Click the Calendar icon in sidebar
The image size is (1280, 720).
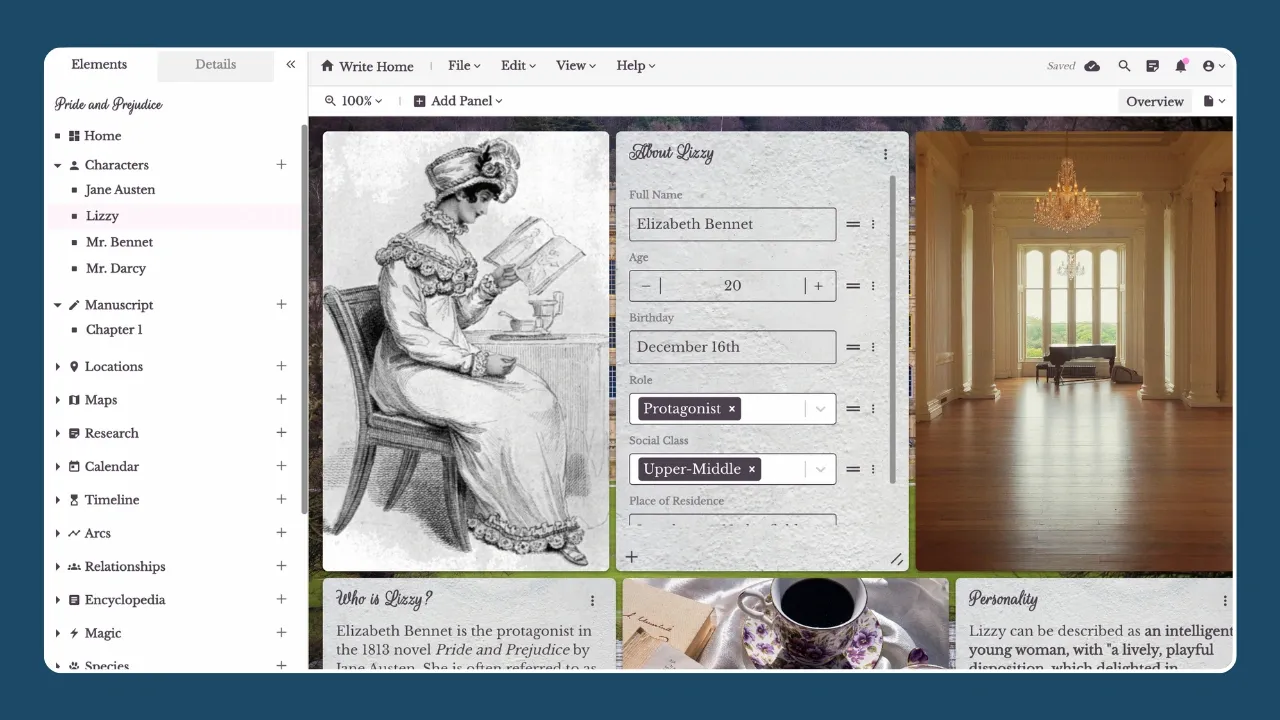tap(74, 466)
